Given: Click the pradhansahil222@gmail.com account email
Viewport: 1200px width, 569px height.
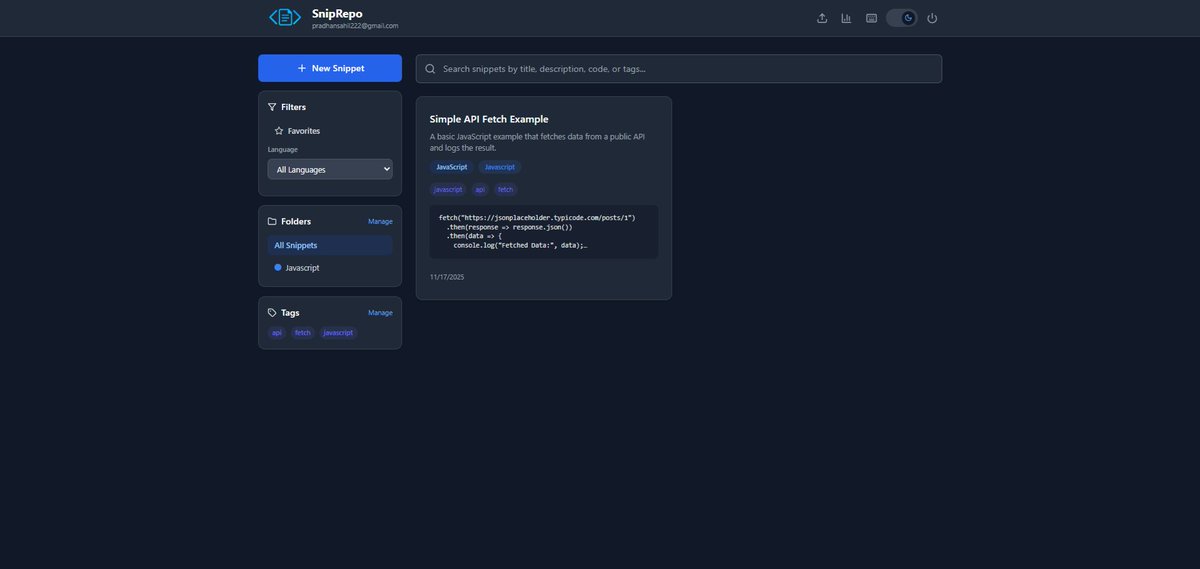Looking at the screenshot, I should [x=355, y=26].
